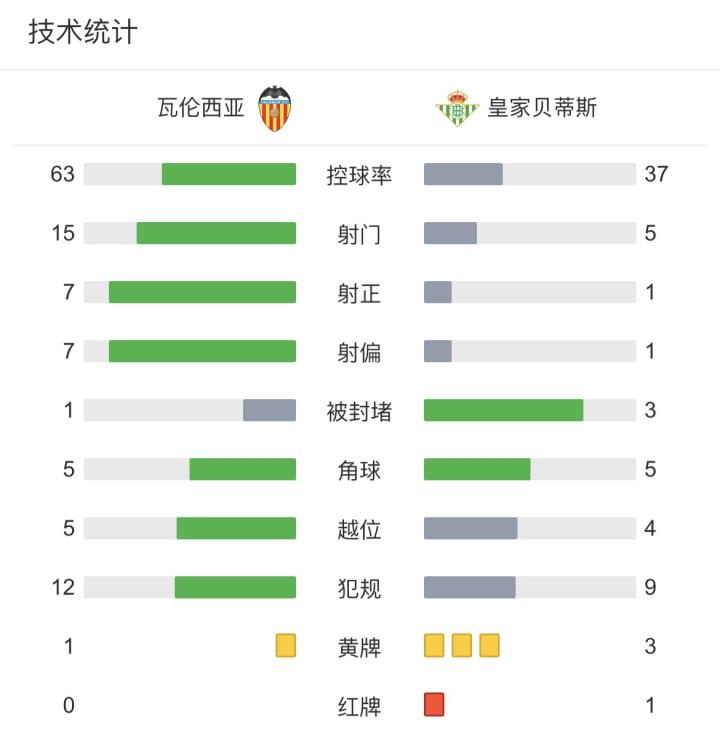Click Valencia's single yellow card icon
This screenshot has height=733, width=720.
pos(286,646)
